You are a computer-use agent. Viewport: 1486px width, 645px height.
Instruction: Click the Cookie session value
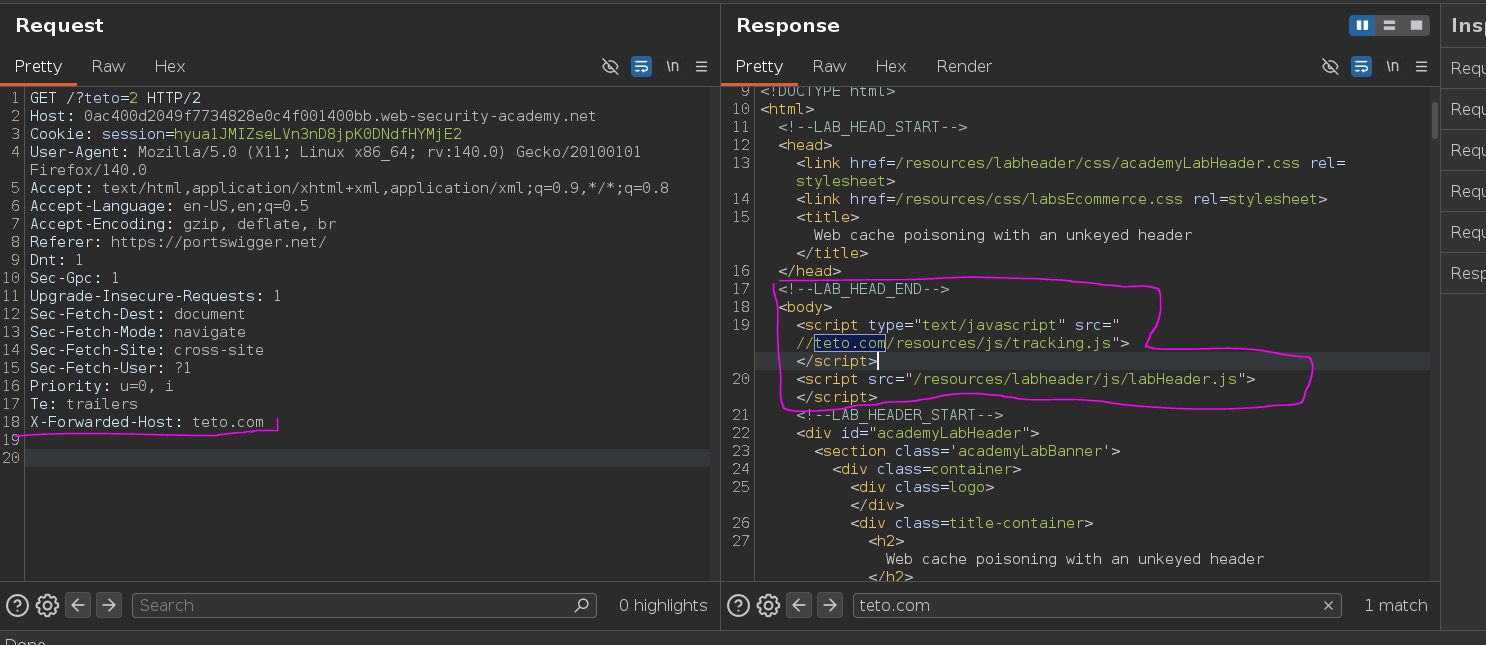(x=318, y=134)
